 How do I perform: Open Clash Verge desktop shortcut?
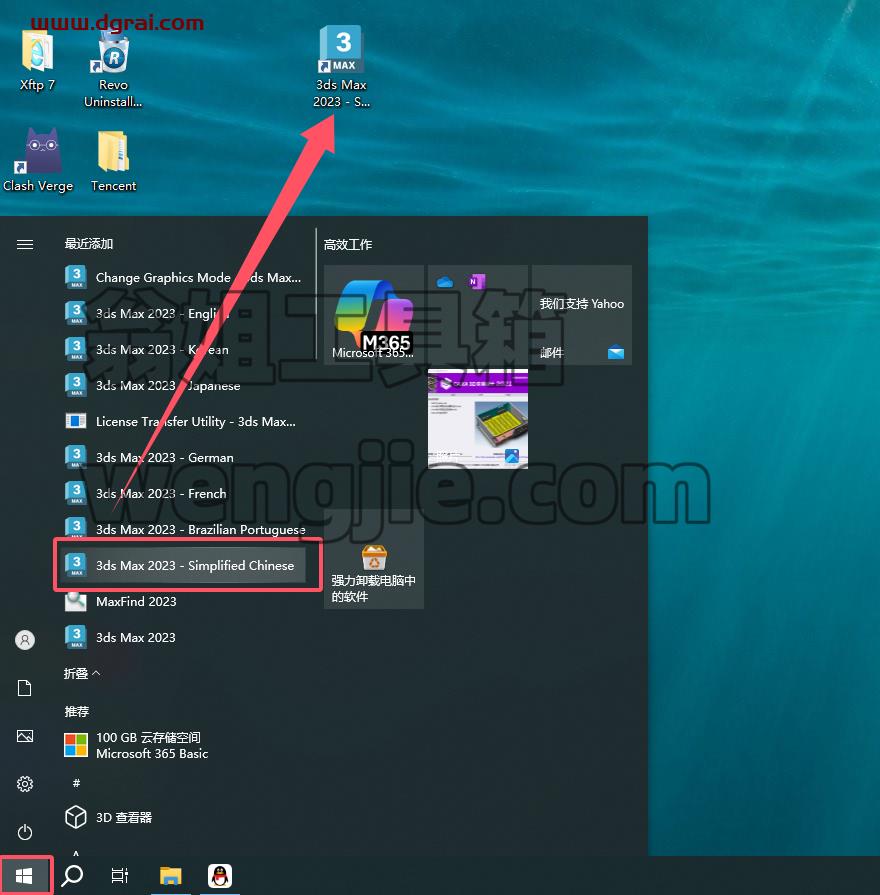(x=38, y=160)
